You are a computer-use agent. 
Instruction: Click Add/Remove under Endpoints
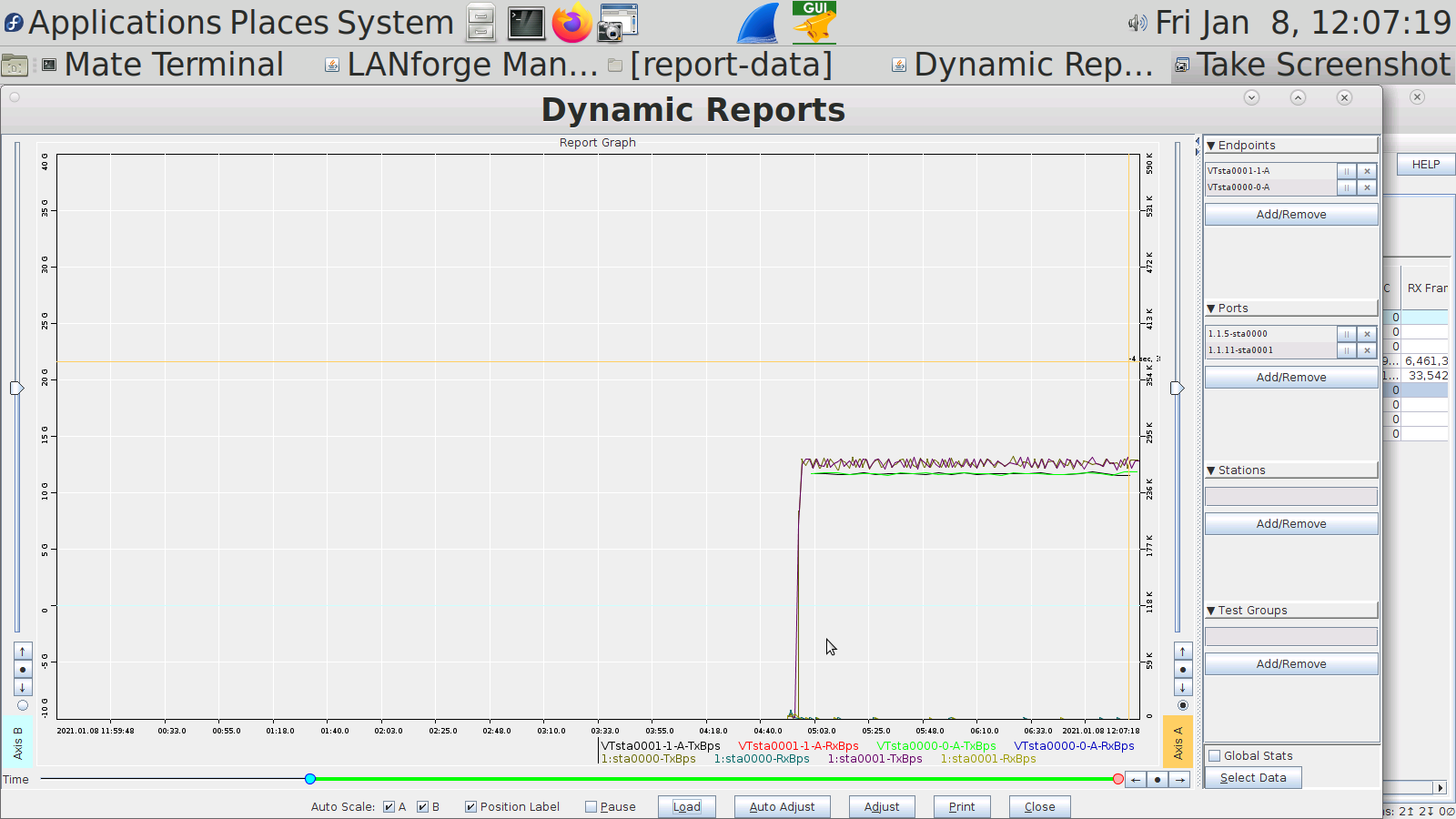1291,215
